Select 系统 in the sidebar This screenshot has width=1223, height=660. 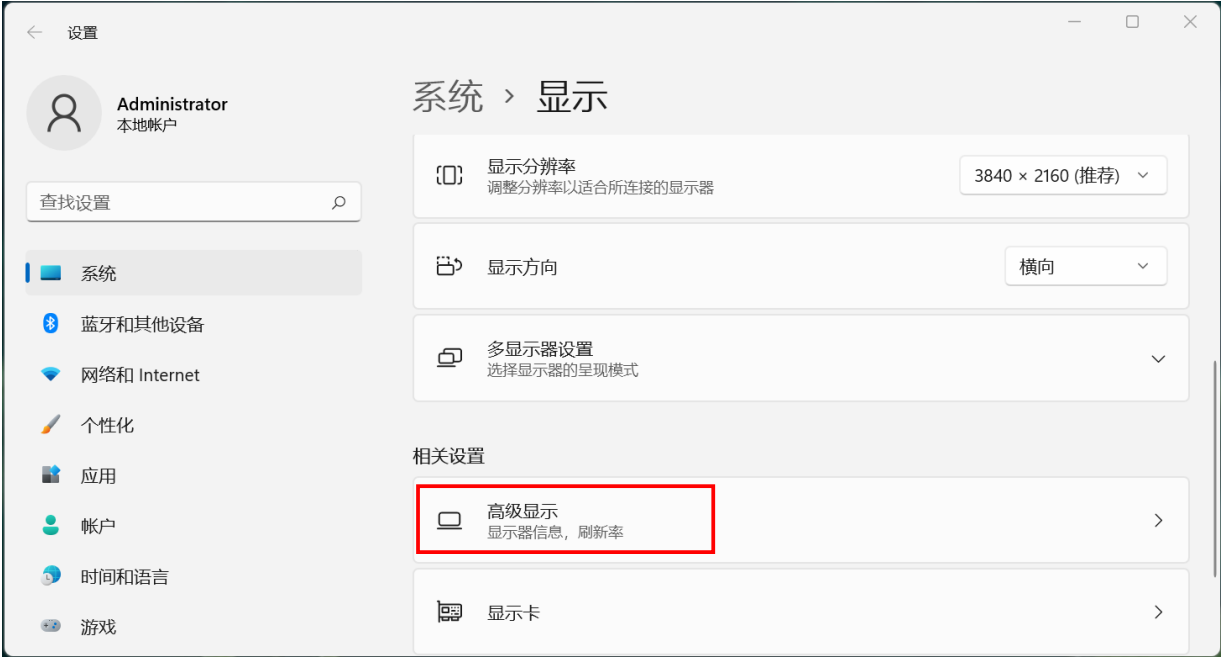(99, 273)
